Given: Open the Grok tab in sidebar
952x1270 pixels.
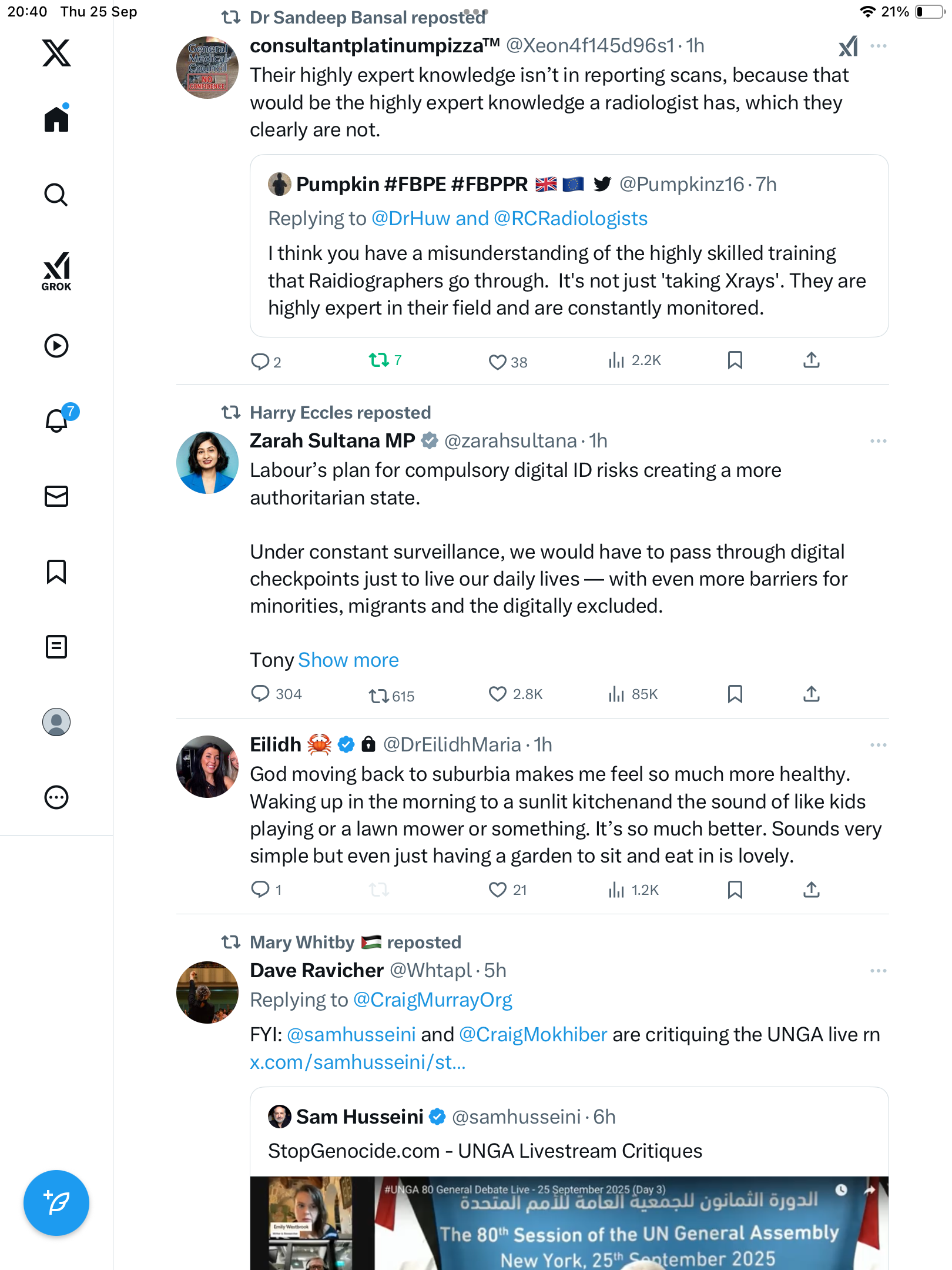Looking at the screenshot, I should 56,271.
